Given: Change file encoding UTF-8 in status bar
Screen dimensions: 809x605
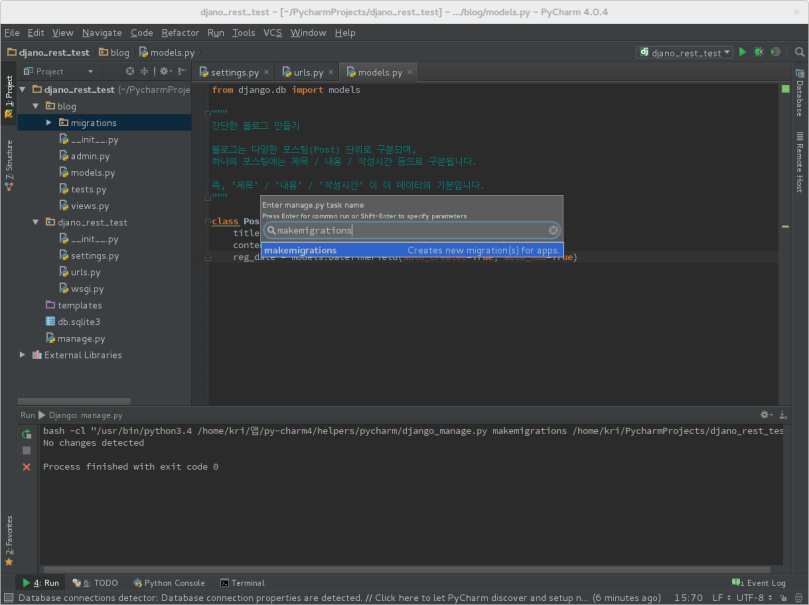Looking at the screenshot, I should (x=753, y=597).
